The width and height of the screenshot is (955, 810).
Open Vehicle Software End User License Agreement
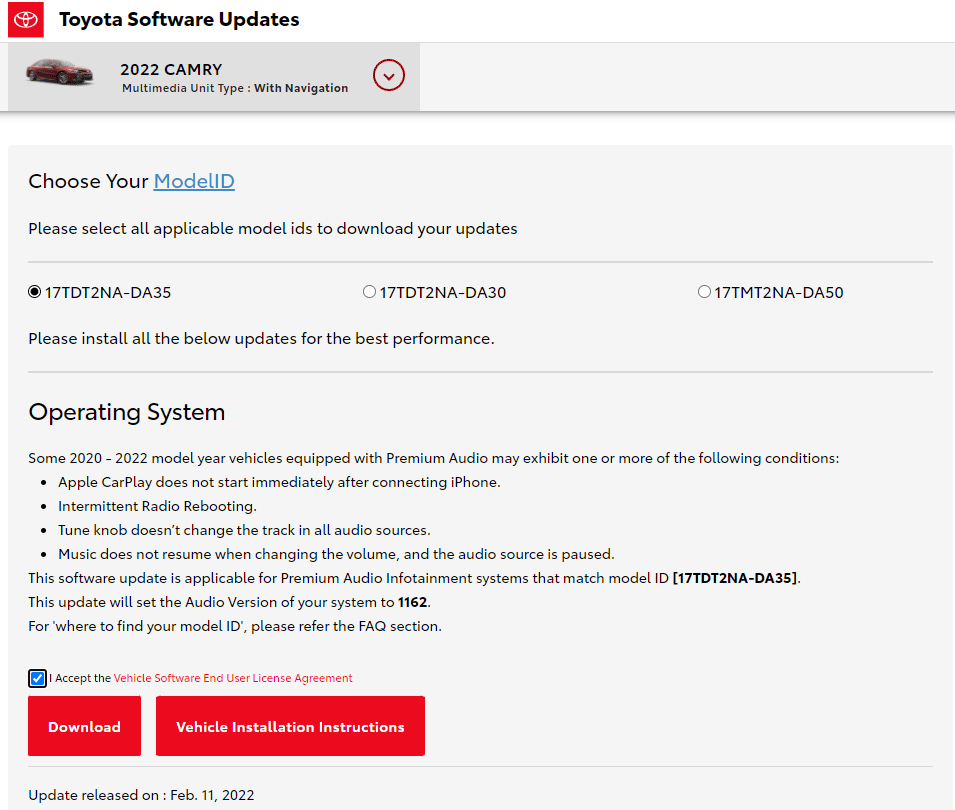tap(233, 678)
